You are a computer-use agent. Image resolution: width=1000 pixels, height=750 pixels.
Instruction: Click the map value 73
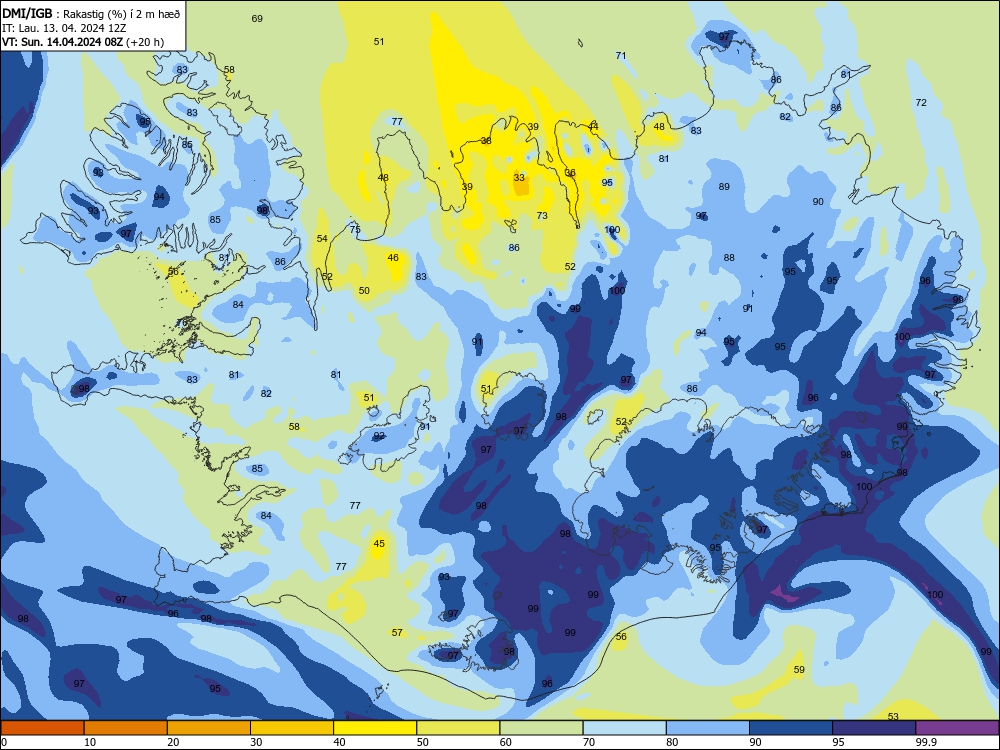coord(542,216)
